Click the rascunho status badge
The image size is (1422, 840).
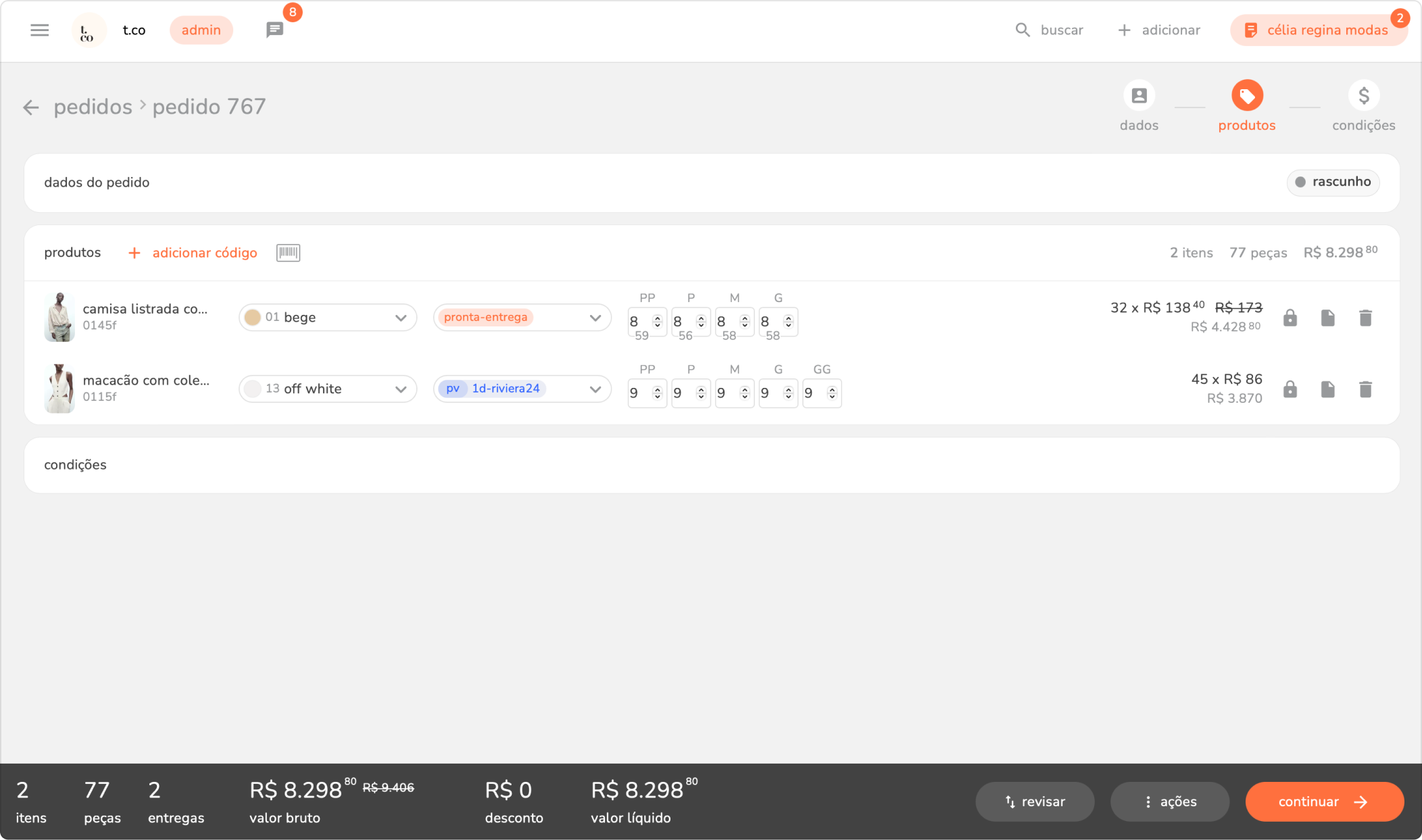pyautogui.click(x=1332, y=182)
